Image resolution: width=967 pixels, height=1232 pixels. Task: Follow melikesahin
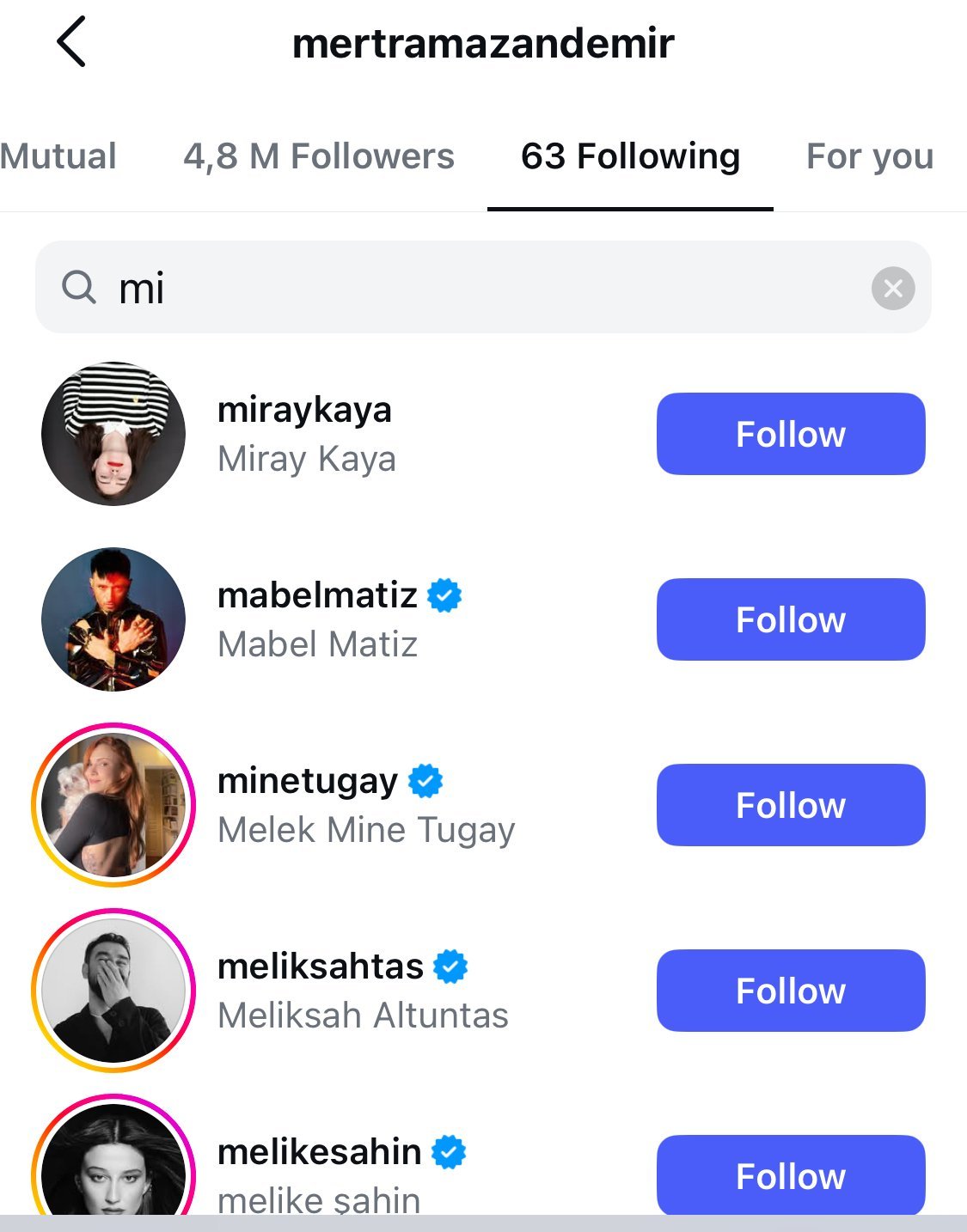pyautogui.click(x=791, y=1174)
